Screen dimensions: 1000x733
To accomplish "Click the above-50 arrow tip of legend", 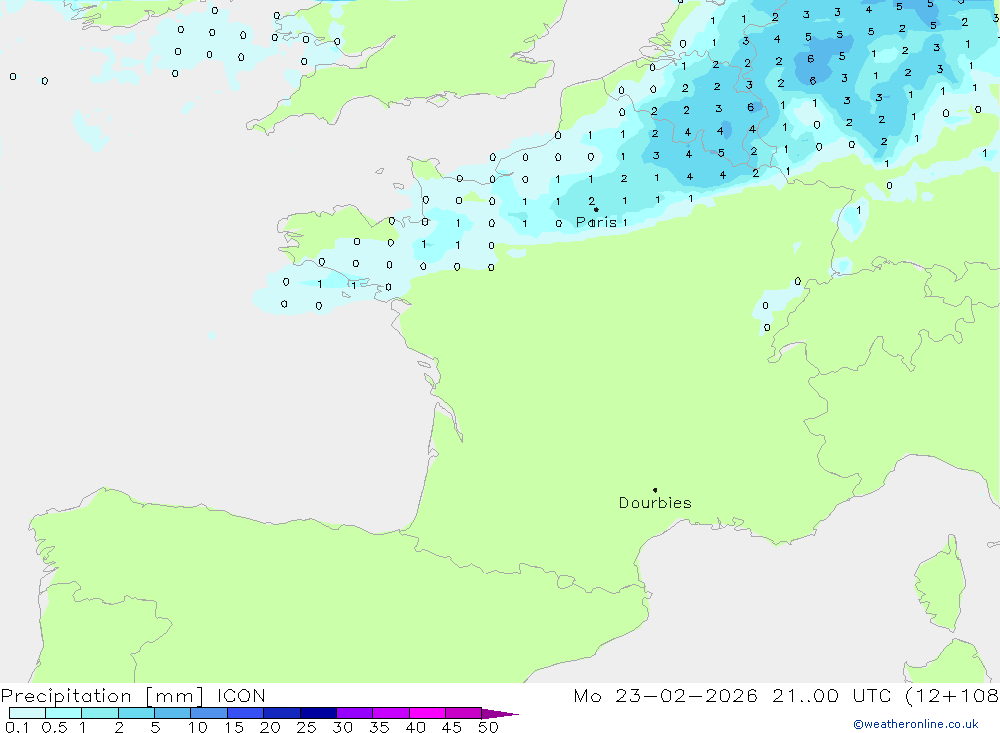I will click(x=500, y=713).
